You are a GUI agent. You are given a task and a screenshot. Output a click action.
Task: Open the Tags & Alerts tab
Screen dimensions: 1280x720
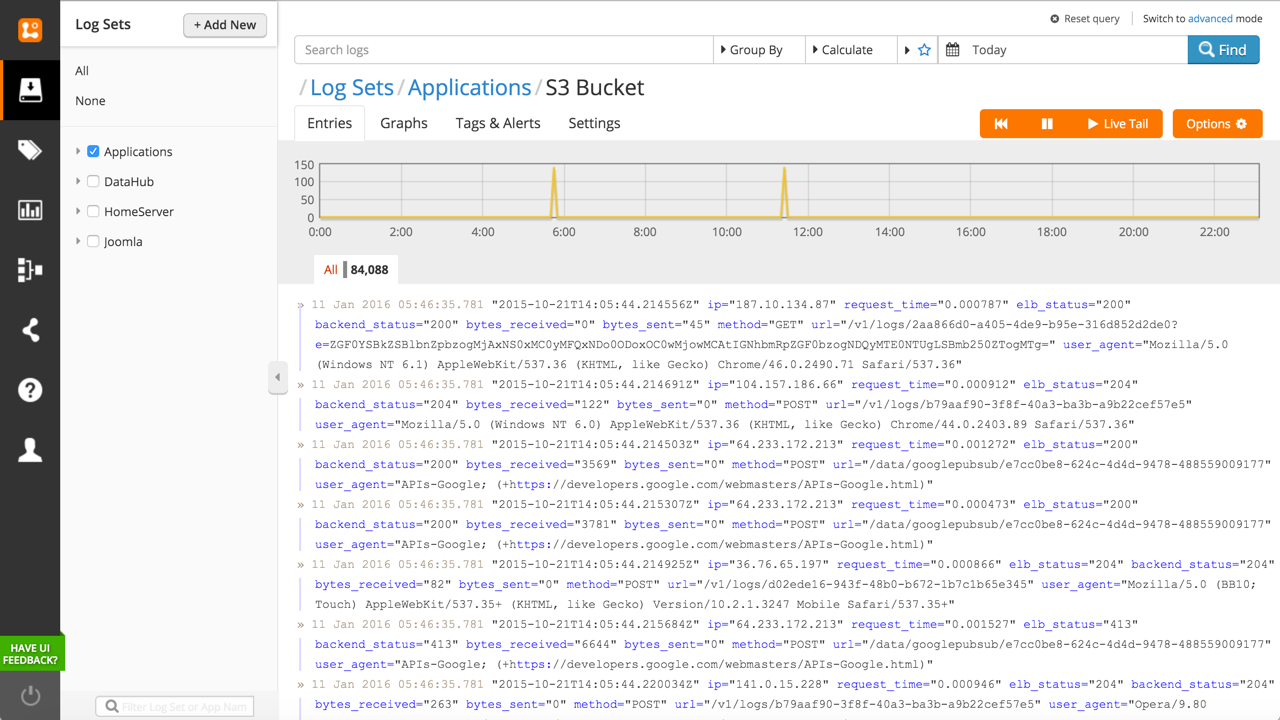498,123
